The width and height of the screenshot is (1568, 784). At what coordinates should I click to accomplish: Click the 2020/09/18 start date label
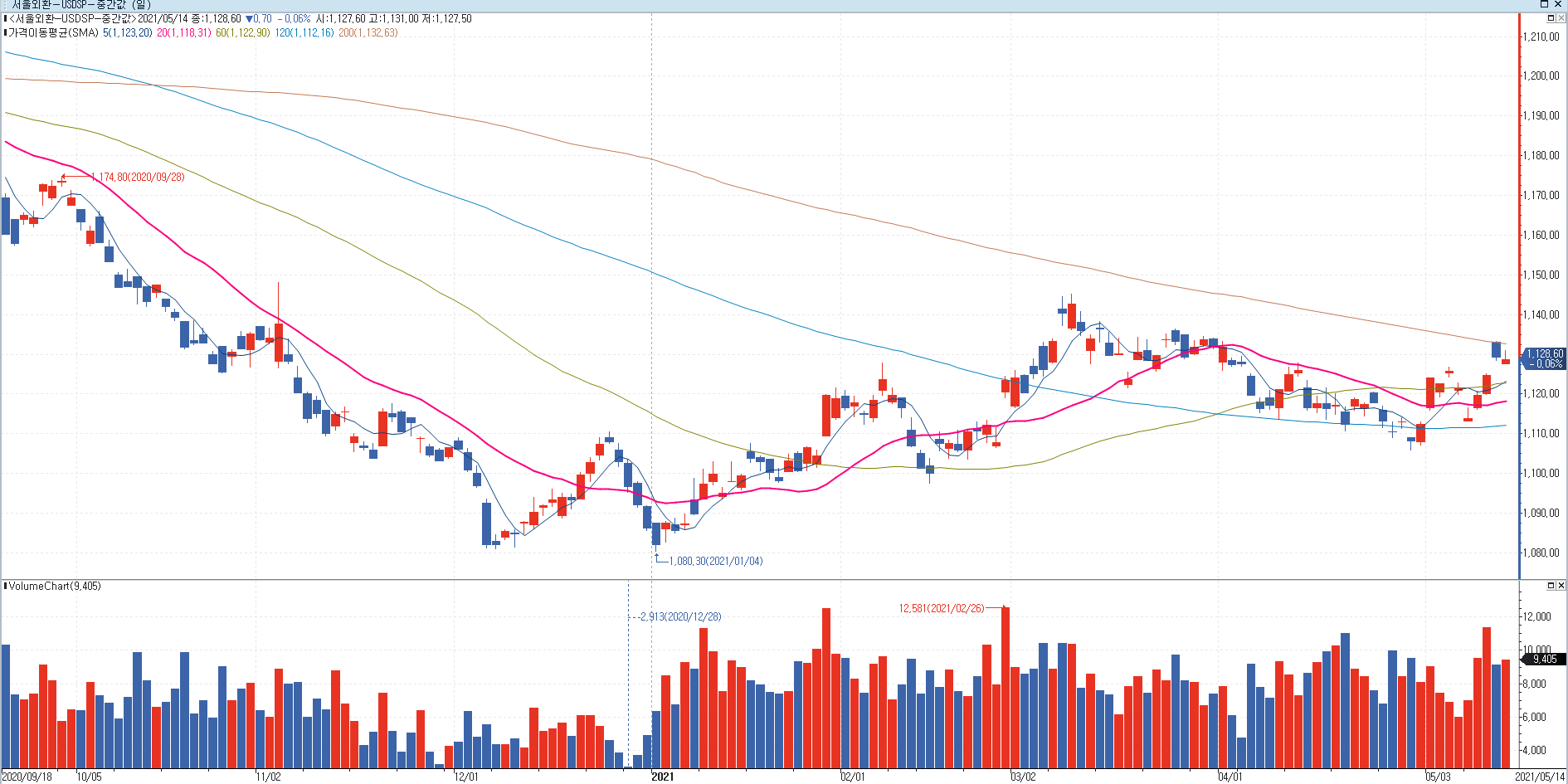27,777
